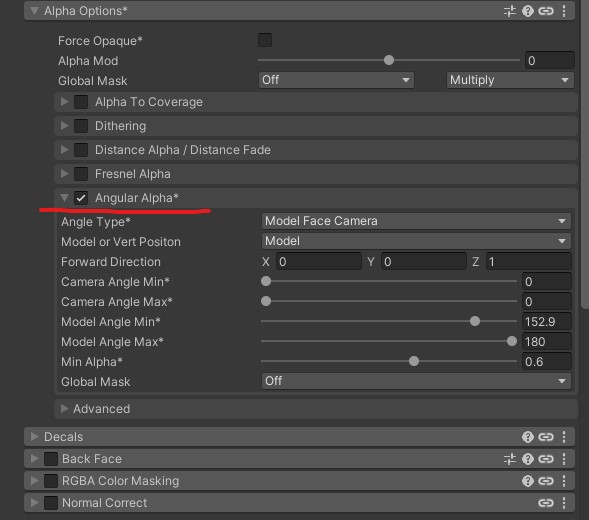Open Model or Vert Positon dropdown
Viewport: 589px width, 520px height.
tap(416, 241)
